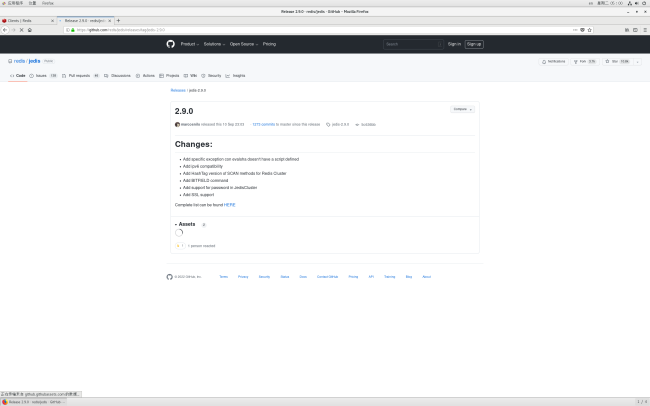Click the HERE complete list link
This screenshot has width=650, height=406.
[230, 205]
